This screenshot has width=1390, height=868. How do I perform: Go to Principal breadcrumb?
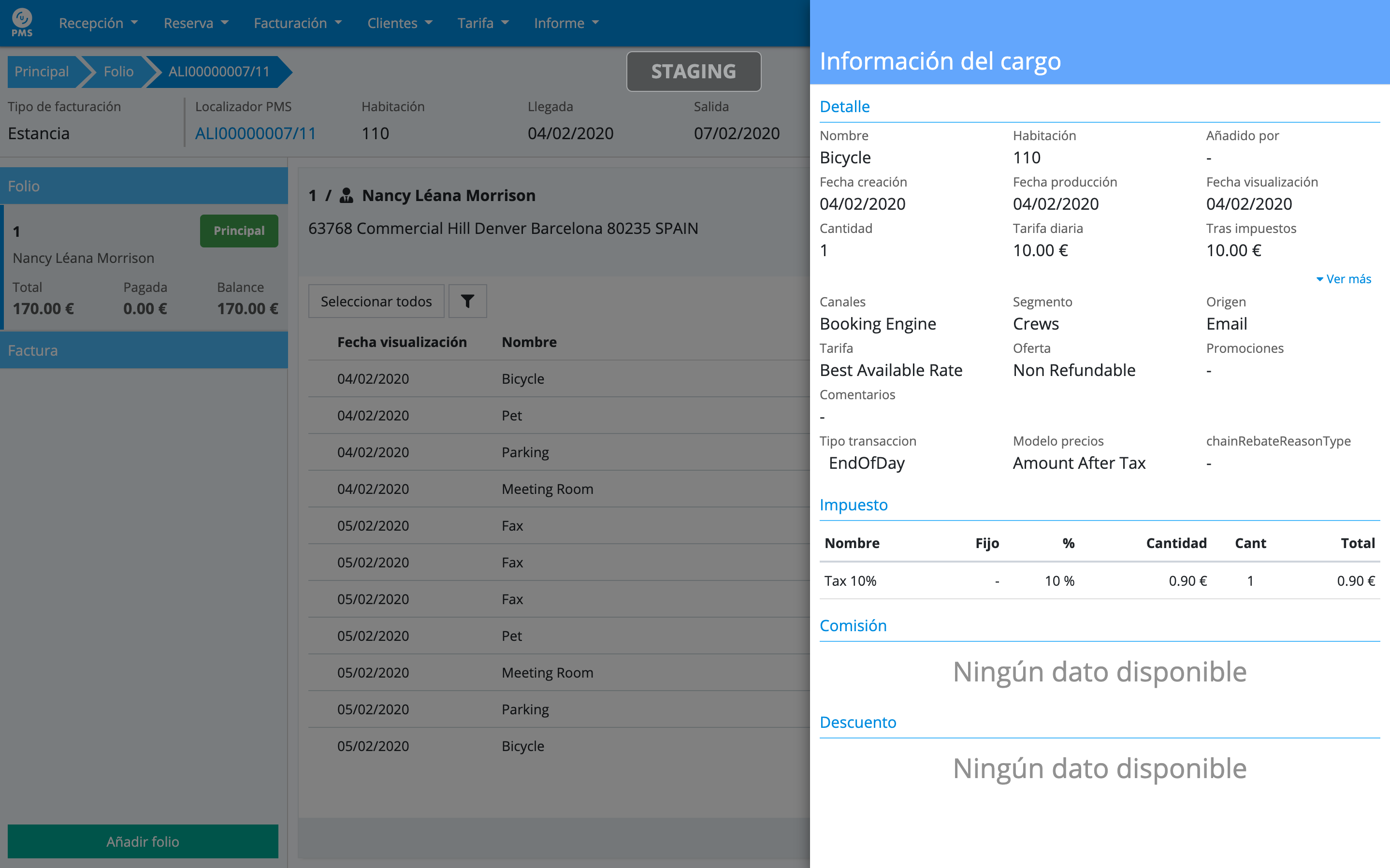pyautogui.click(x=41, y=72)
